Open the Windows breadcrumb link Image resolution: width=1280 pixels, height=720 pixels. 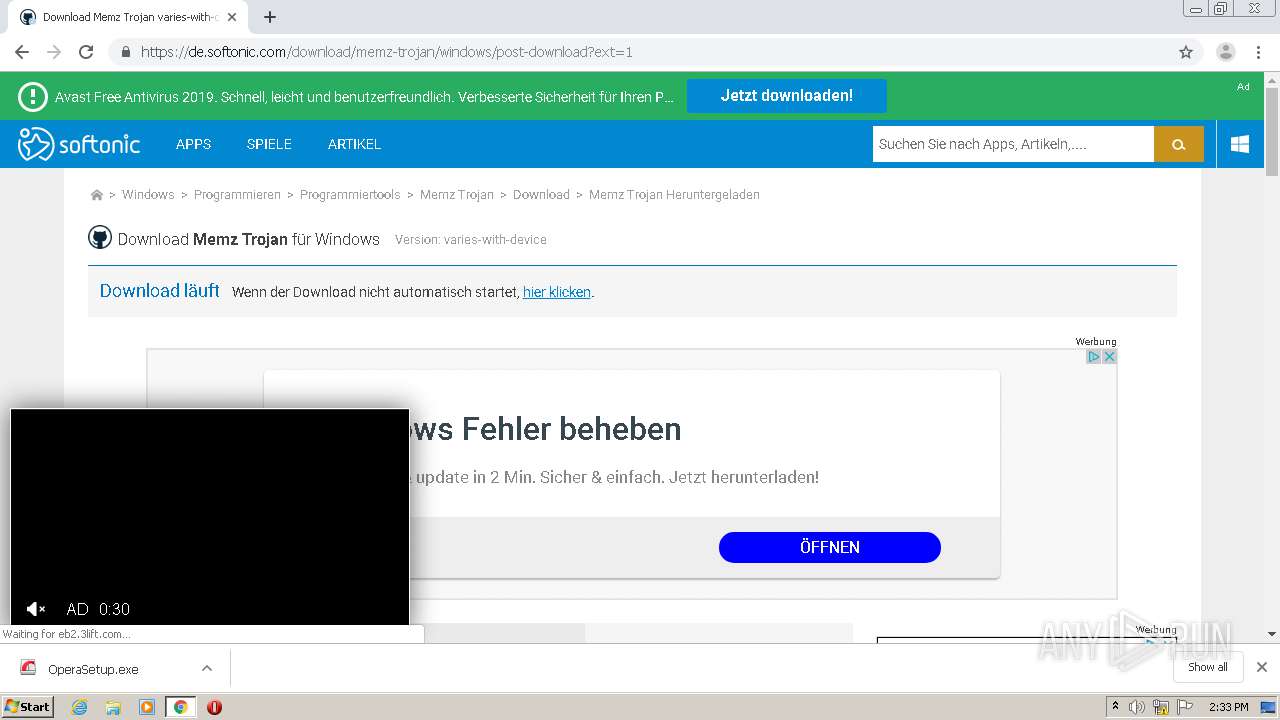coord(148,195)
